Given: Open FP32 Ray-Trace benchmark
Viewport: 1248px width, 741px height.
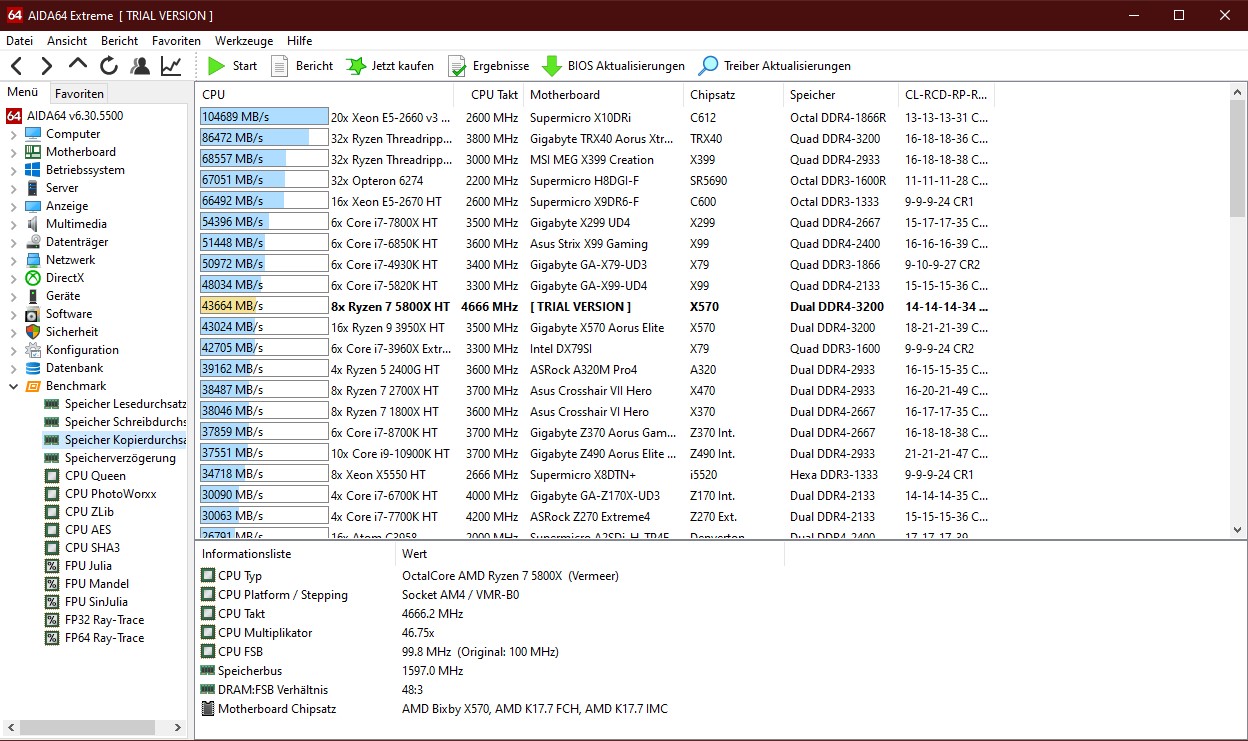Looking at the screenshot, I should click(94, 620).
